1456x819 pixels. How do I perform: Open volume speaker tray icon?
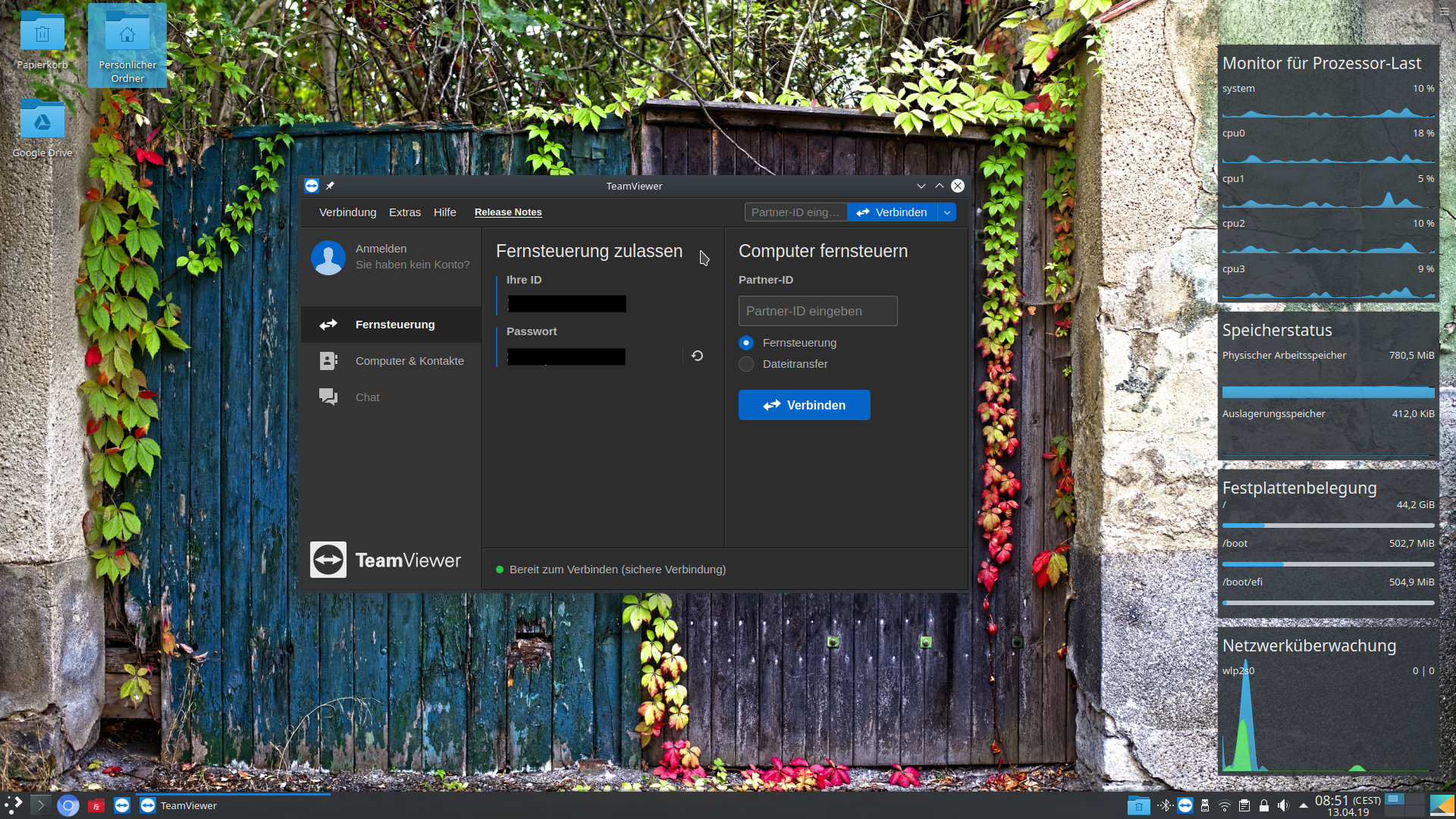click(1283, 805)
